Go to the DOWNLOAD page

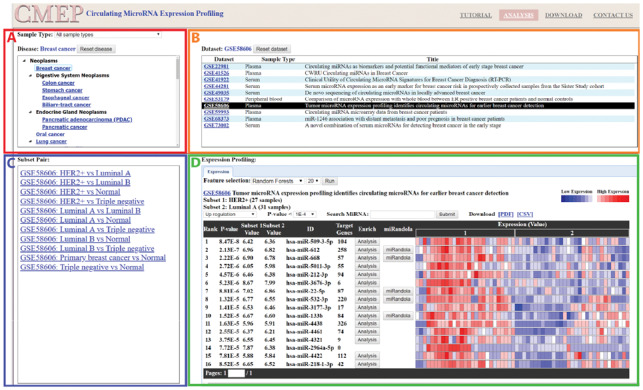tap(563, 15)
